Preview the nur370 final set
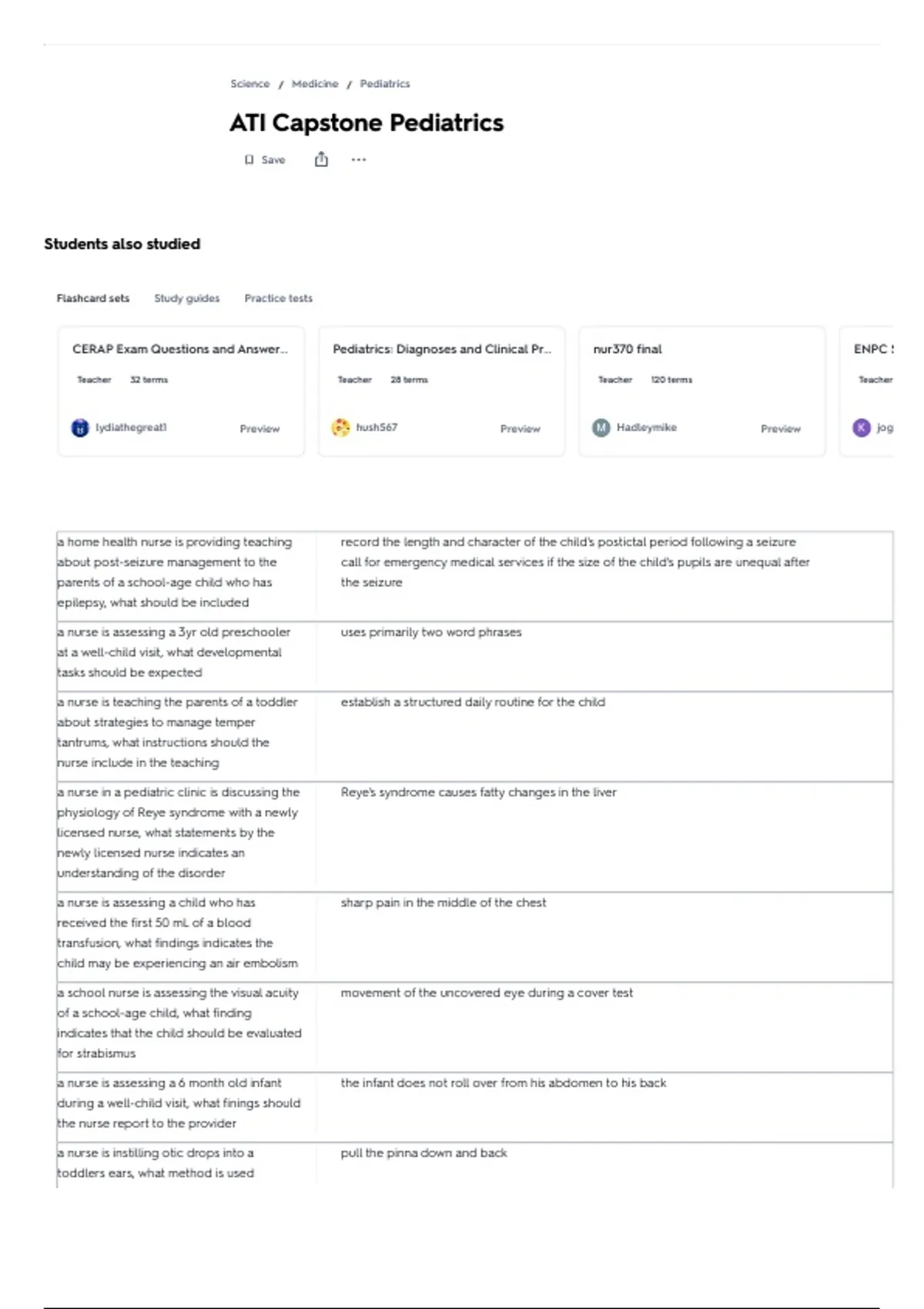The height and width of the screenshot is (1309, 924). pyautogui.click(x=781, y=428)
